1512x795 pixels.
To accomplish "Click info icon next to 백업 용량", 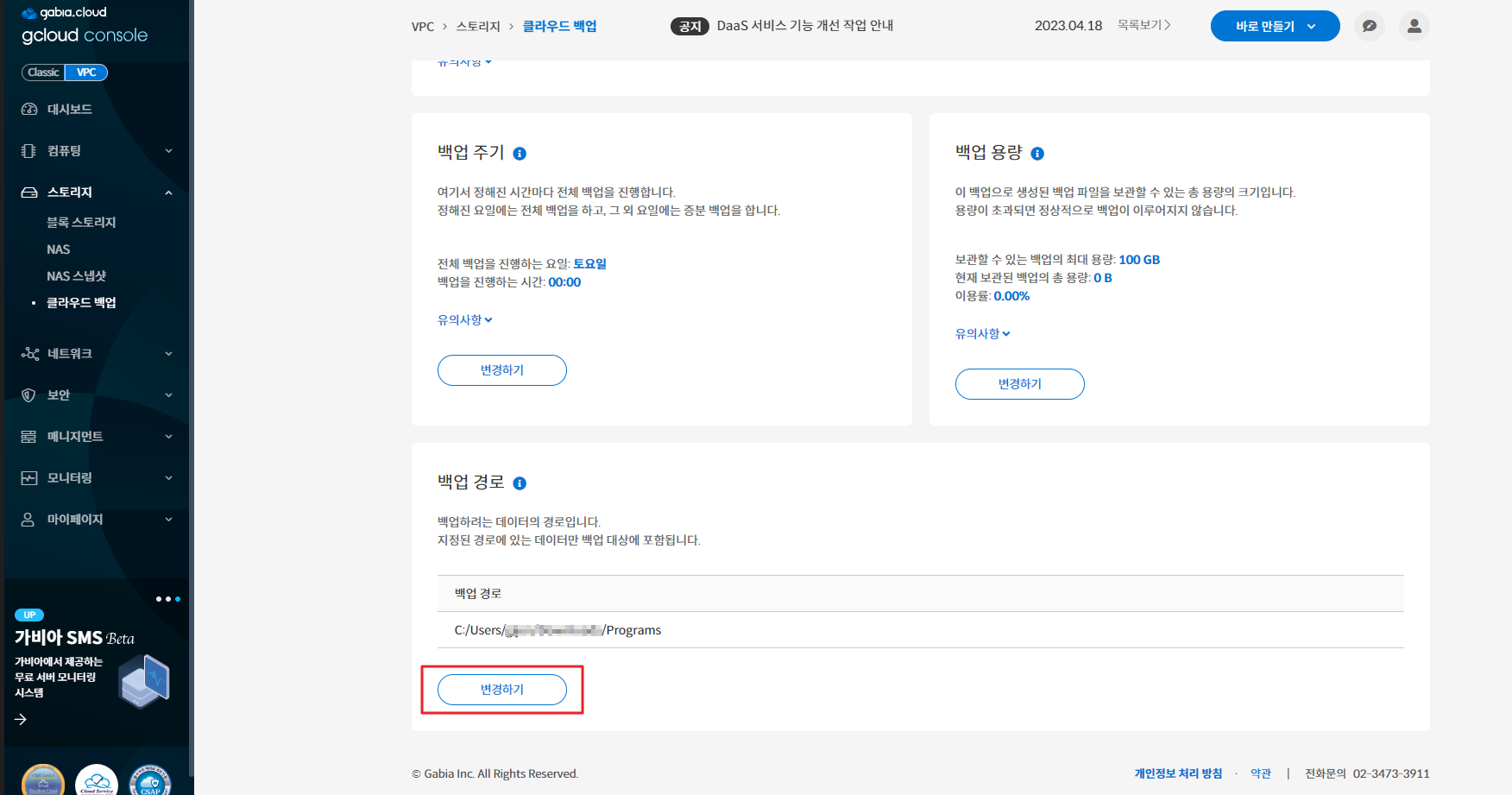I will (1037, 154).
